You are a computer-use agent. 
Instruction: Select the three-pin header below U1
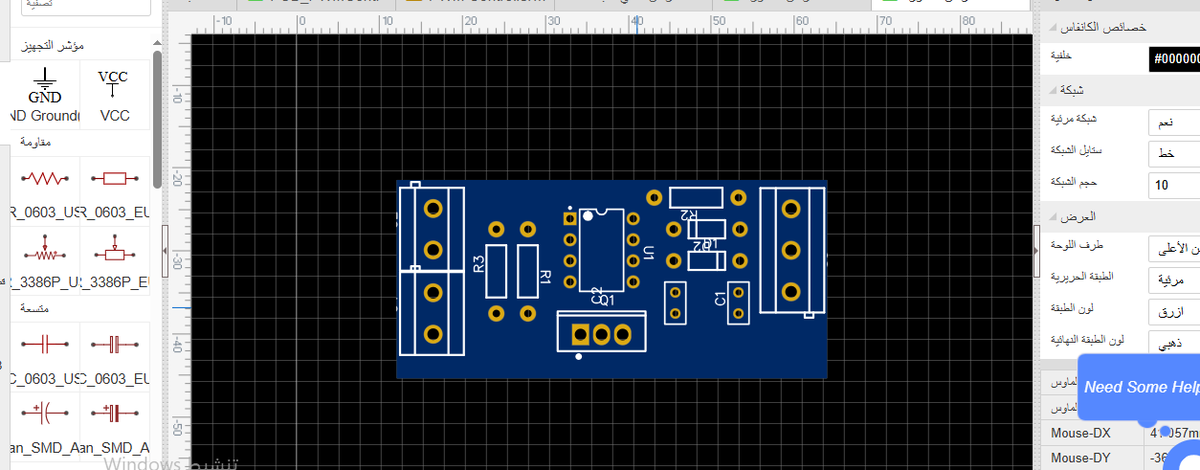coord(601,333)
